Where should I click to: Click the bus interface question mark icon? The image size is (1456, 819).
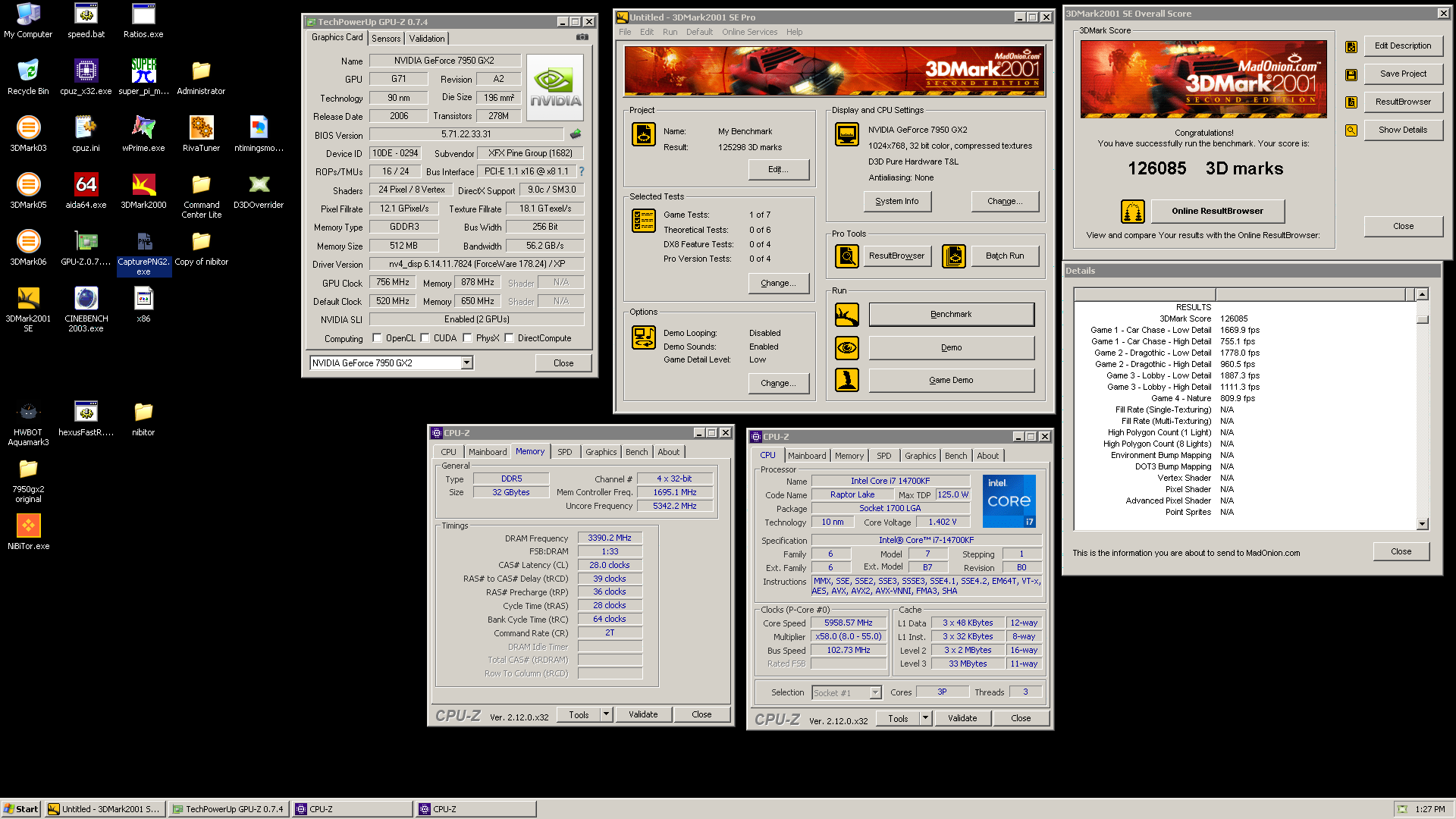coord(582,171)
